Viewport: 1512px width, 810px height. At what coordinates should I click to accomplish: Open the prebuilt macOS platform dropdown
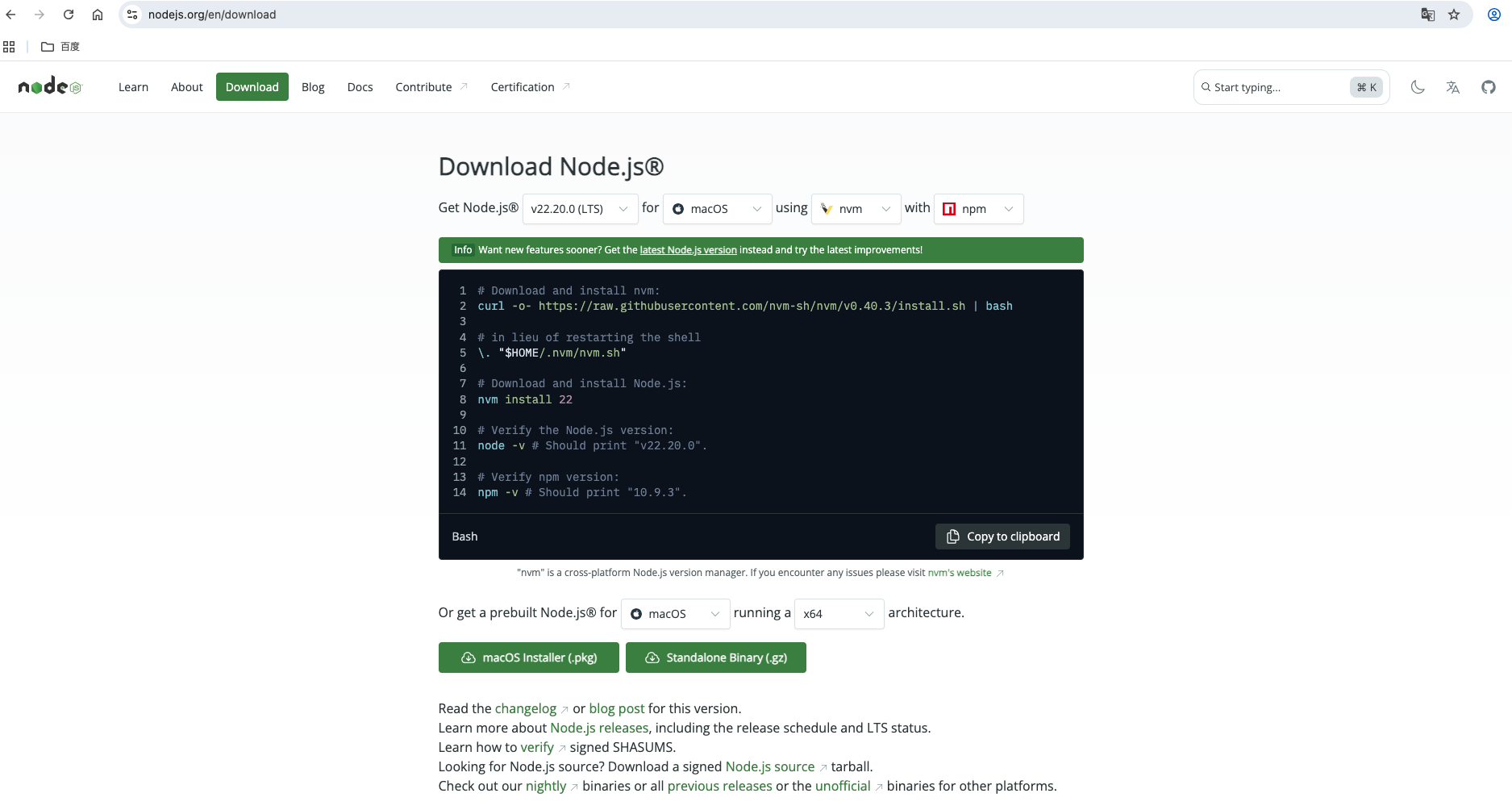tap(675, 614)
